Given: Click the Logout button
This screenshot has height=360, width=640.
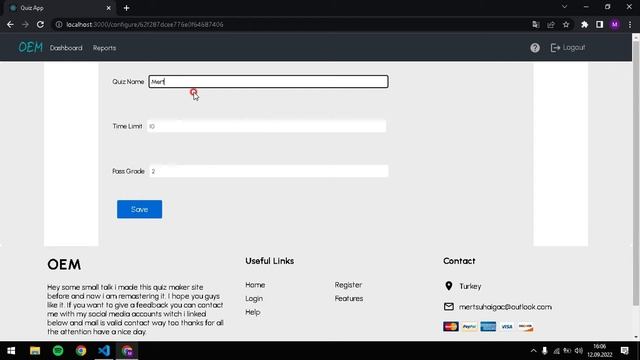Looking at the screenshot, I should coord(568,47).
